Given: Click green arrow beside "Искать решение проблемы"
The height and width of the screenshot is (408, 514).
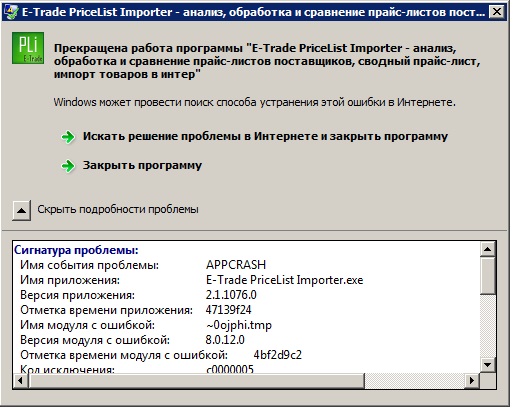Looking at the screenshot, I should click(x=68, y=137).
